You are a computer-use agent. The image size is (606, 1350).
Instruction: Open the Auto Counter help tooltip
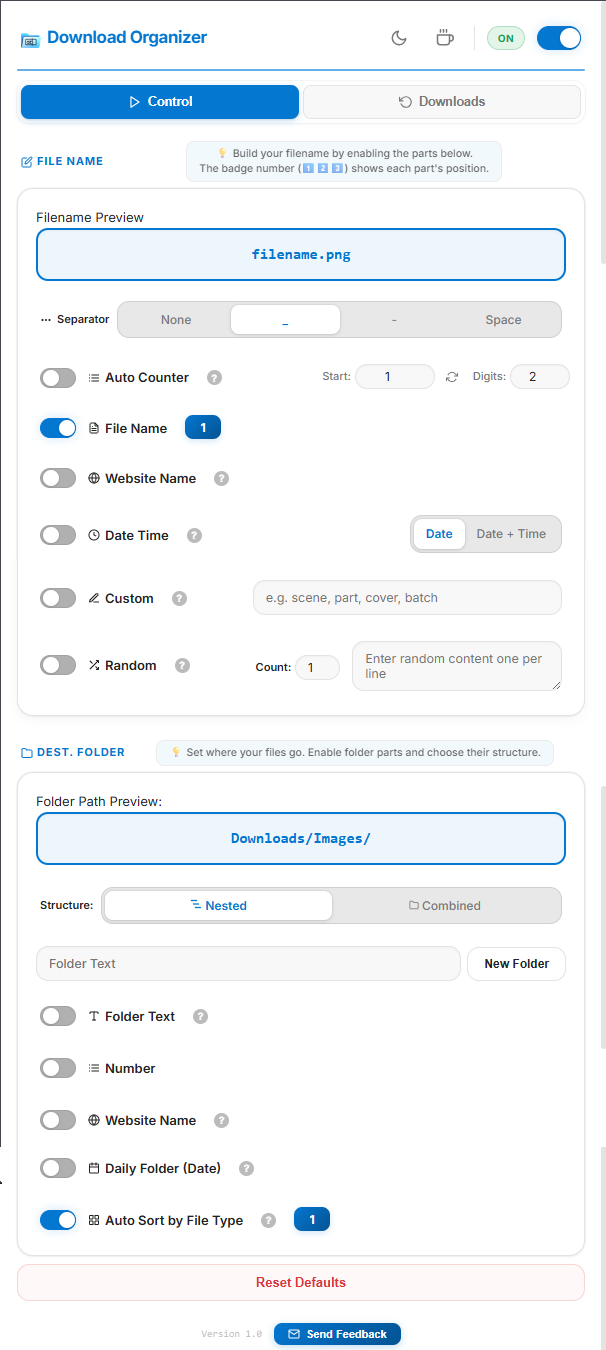click(x=214, y=377)
